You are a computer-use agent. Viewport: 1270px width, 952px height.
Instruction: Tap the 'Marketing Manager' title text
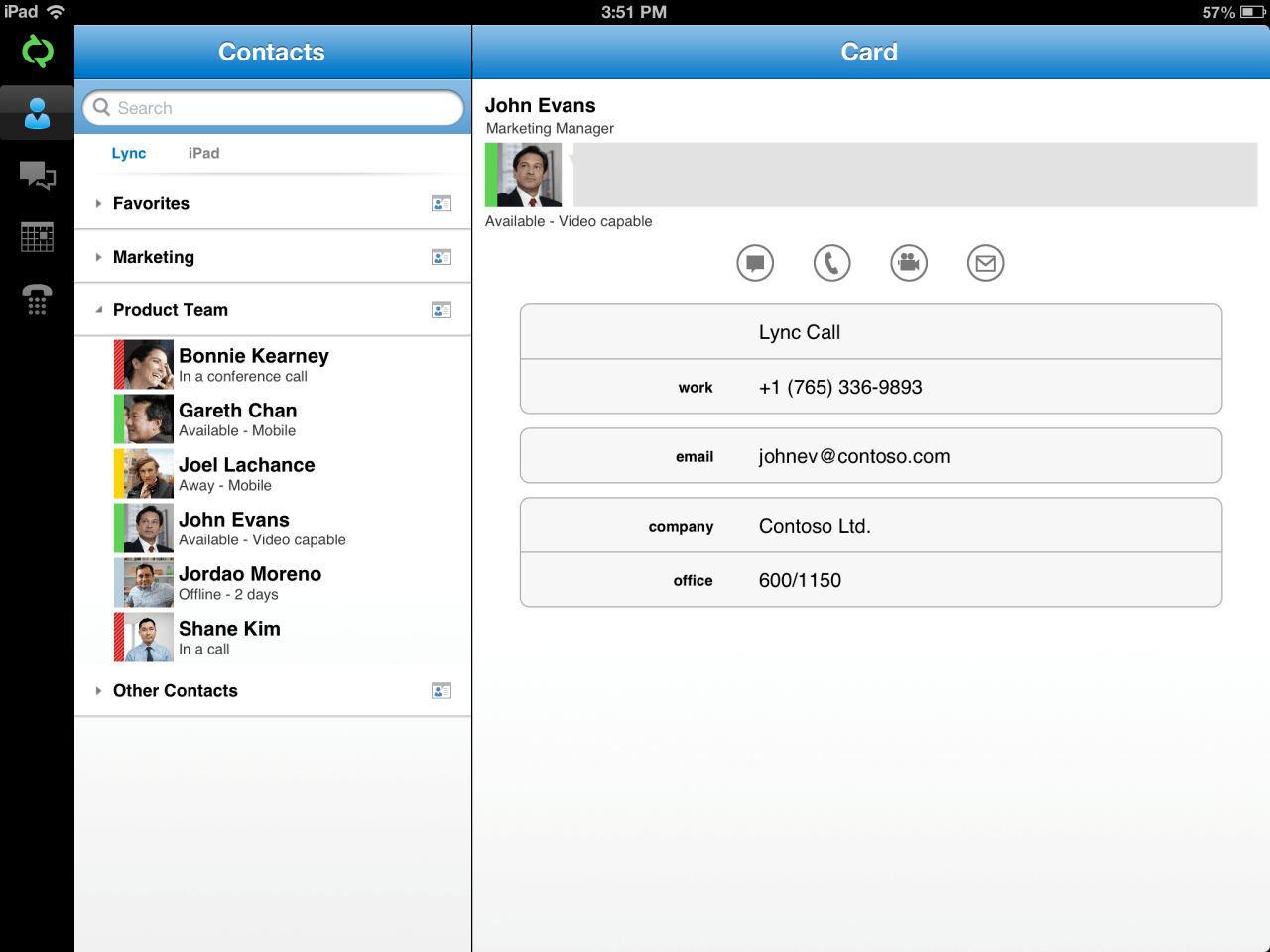[550, 128]
